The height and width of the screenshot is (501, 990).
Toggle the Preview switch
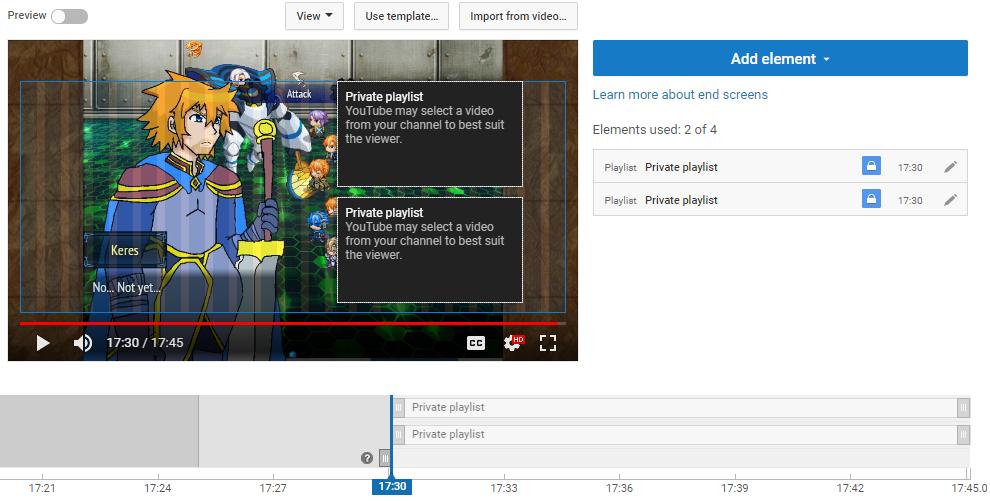pyautogui.click(x=69, y=16)
